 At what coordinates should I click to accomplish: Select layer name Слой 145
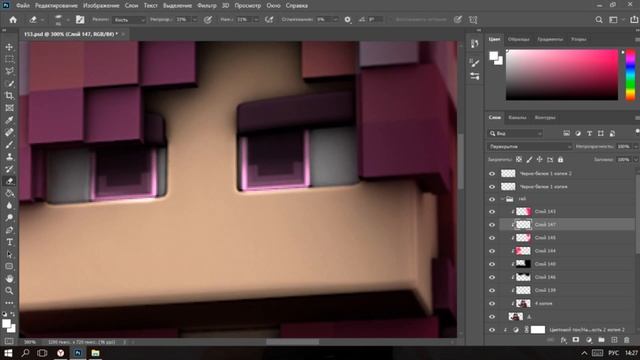[x=545, y=238]
